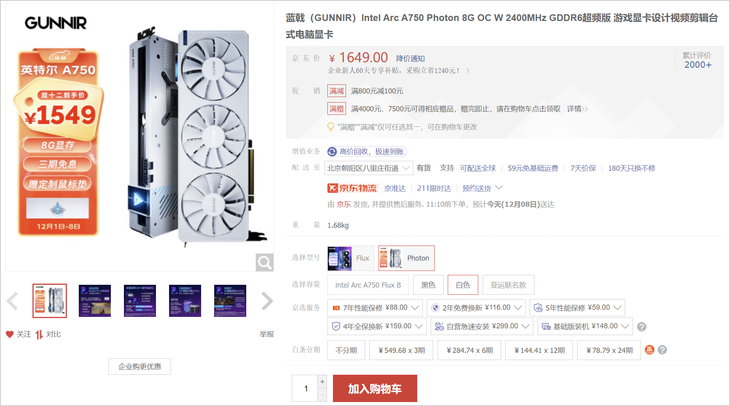Click the compare arrows icon

[39, 334]
